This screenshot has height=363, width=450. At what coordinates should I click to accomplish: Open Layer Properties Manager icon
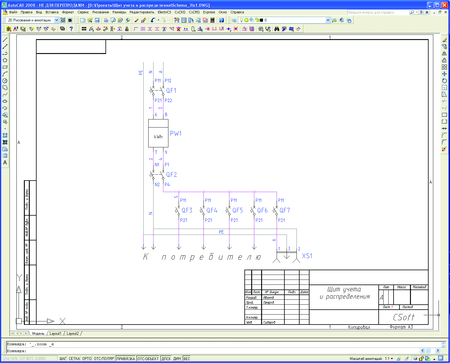234,20
